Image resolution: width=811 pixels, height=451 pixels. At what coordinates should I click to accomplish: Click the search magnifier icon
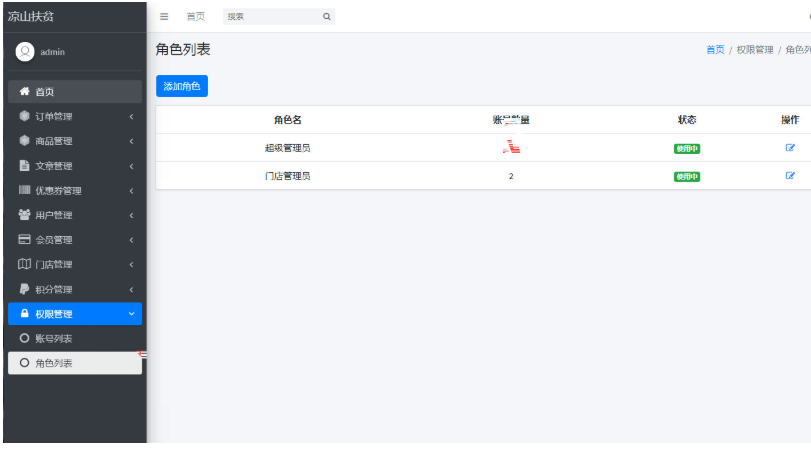(x=326, y=17)
